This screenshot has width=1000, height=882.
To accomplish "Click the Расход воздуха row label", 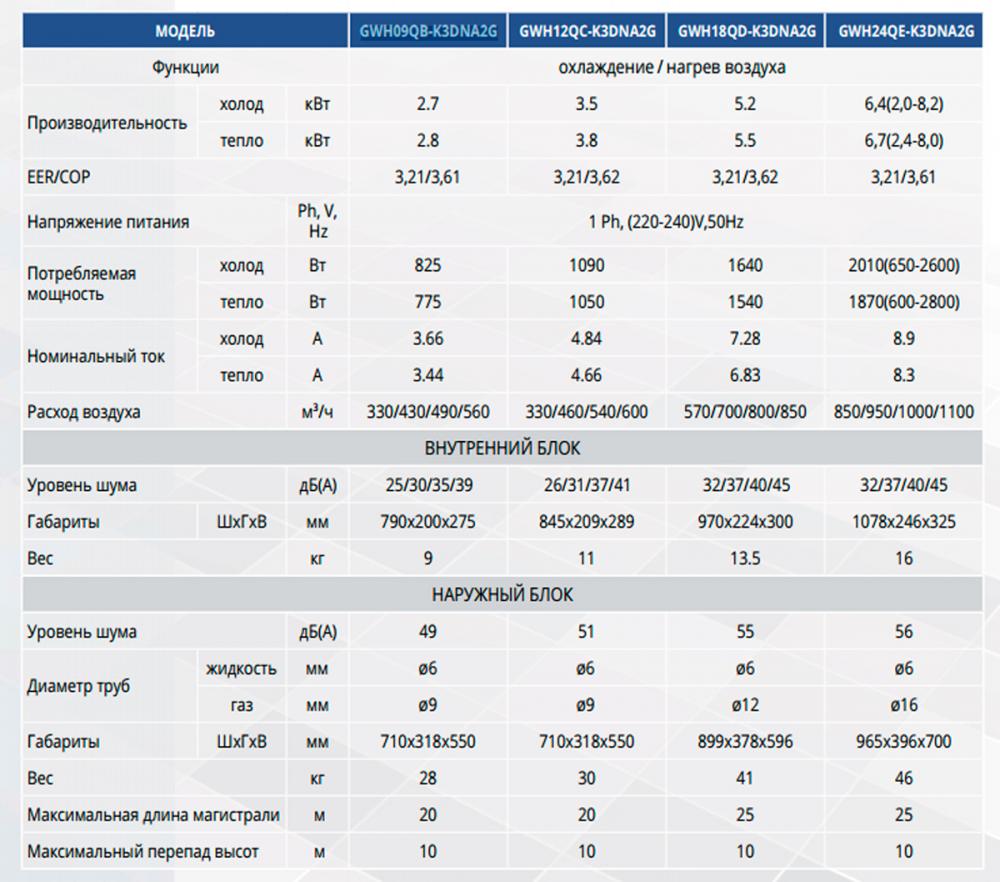I will pos(84,412).
